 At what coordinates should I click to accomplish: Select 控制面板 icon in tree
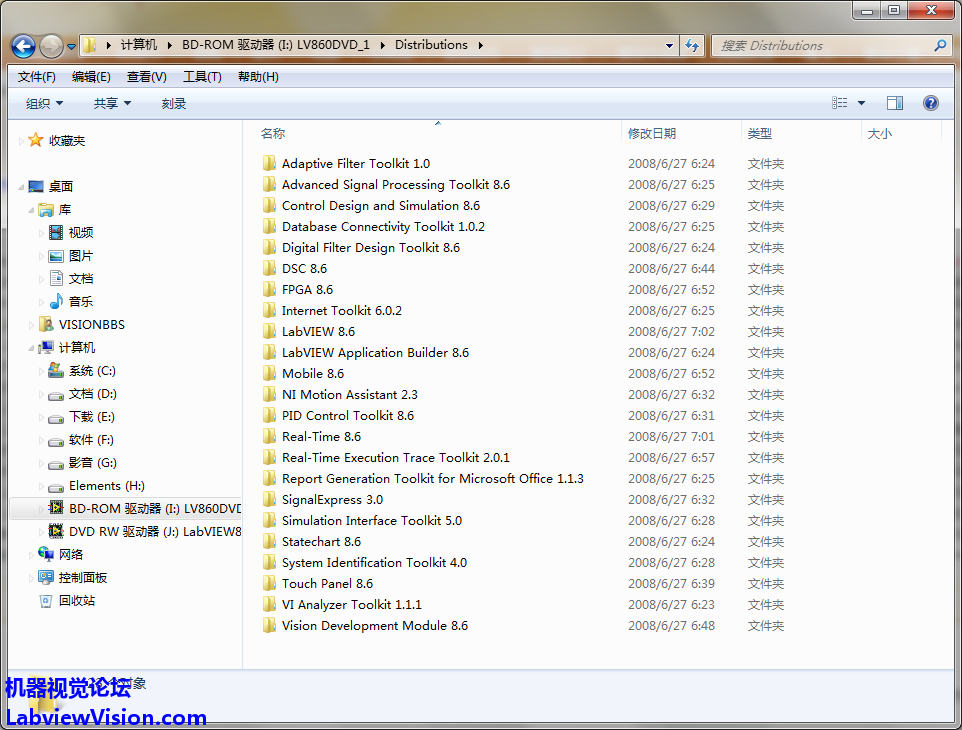click(46, 577)
